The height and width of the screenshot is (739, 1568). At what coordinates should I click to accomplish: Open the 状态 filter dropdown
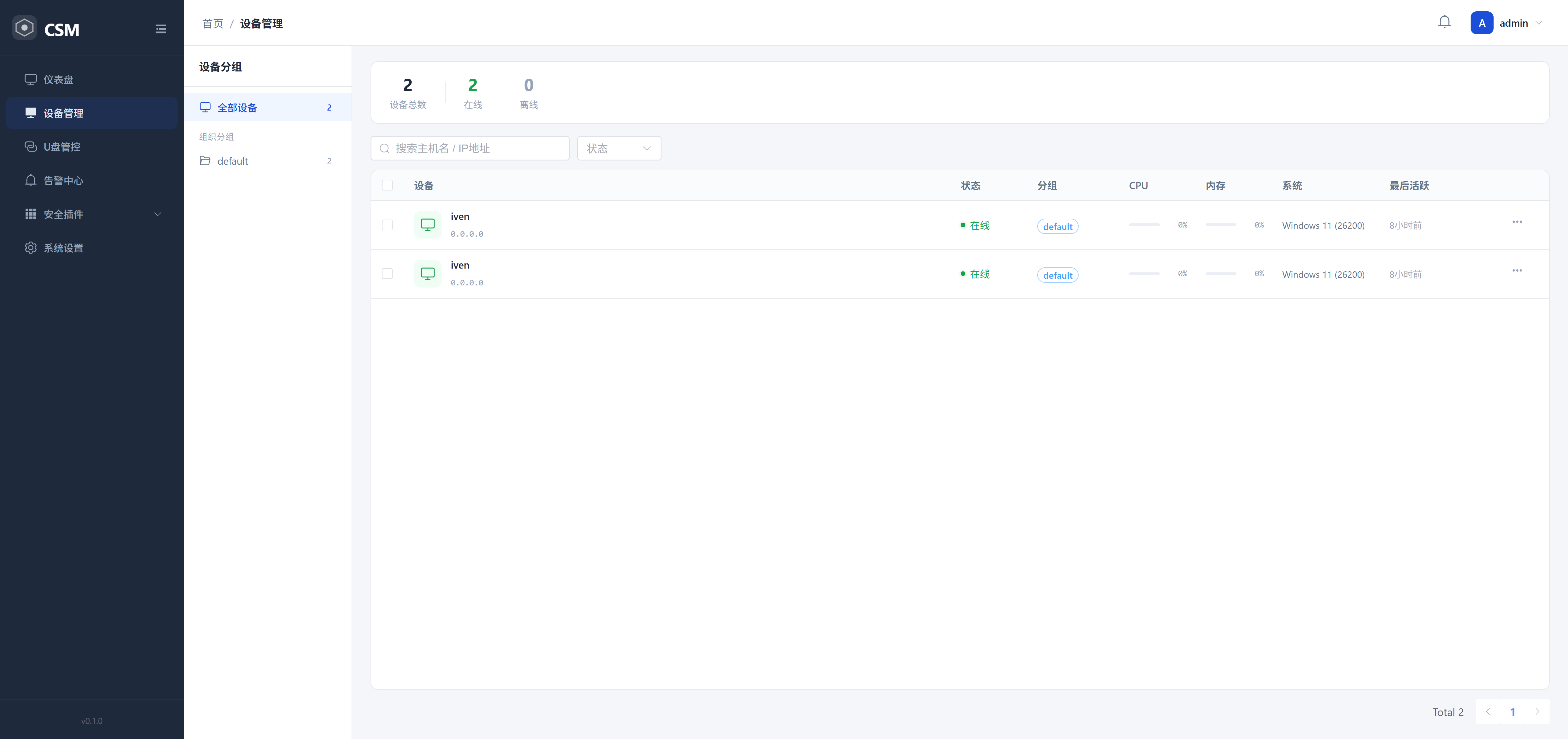click(x=618, y=149)
